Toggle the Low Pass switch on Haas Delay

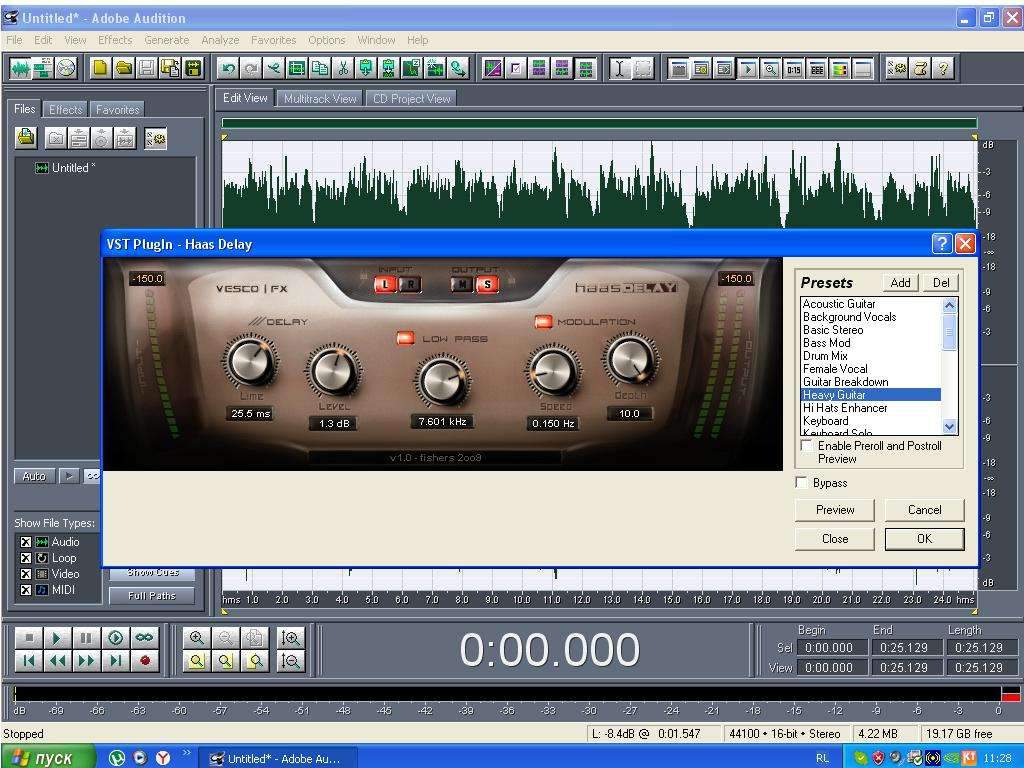tap(405, 338)
